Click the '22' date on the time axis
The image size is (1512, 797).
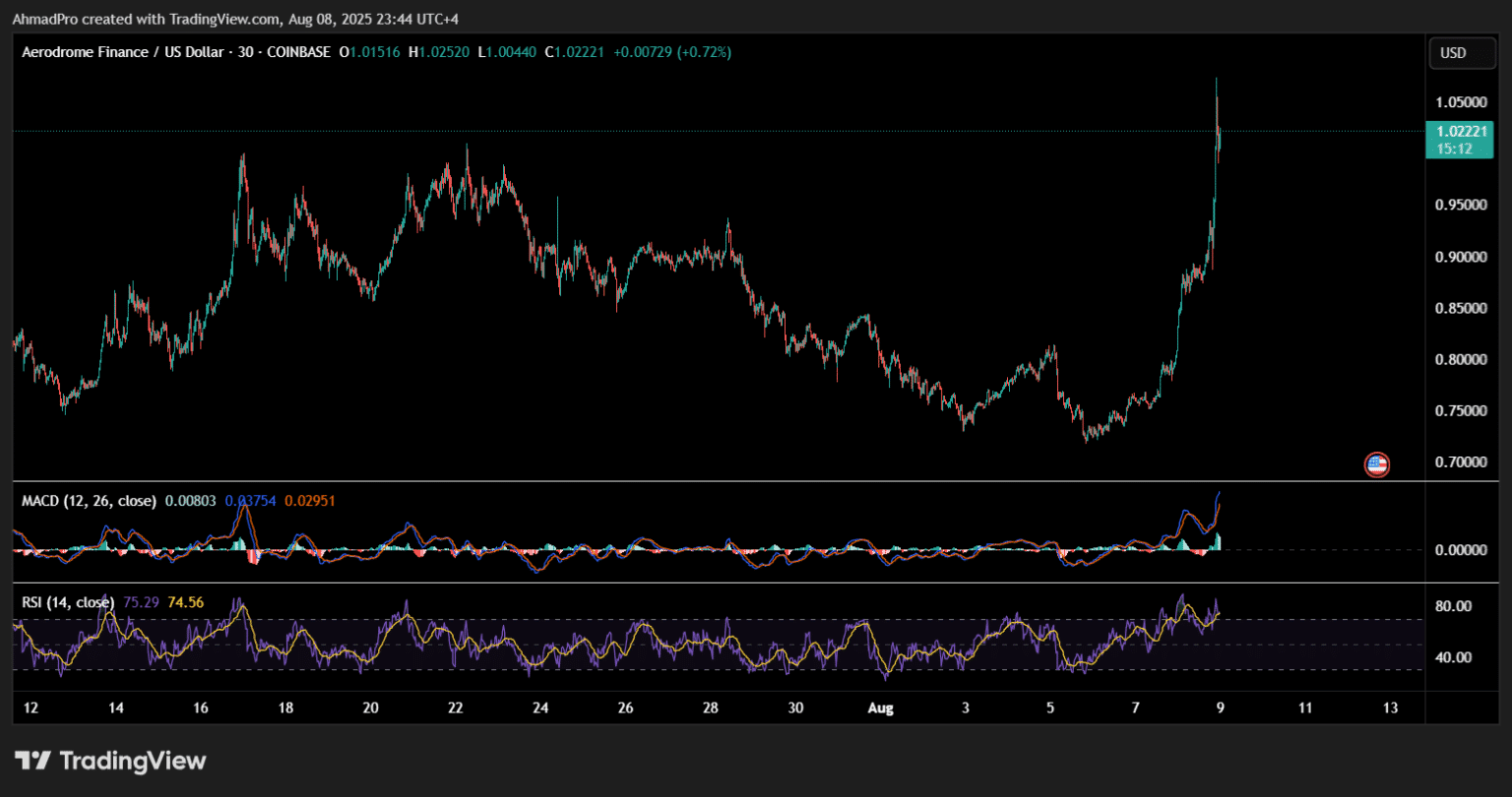pyautogui.click(x=455, y=708)
